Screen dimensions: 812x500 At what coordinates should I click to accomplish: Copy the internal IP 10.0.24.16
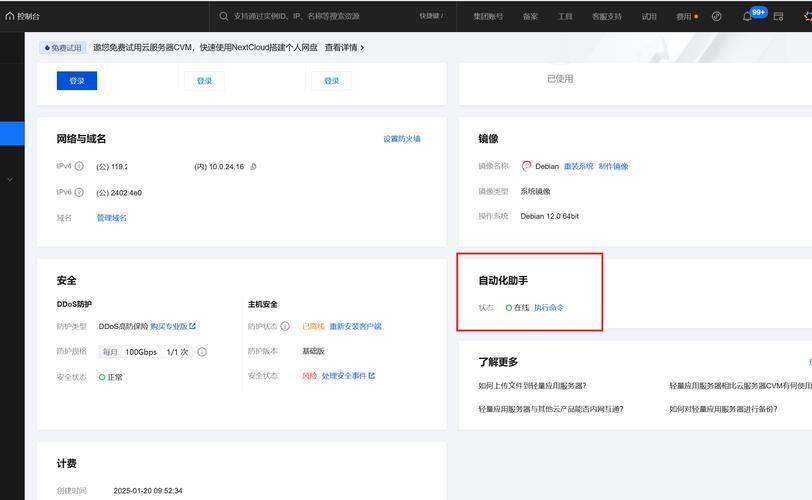[253, 167]
